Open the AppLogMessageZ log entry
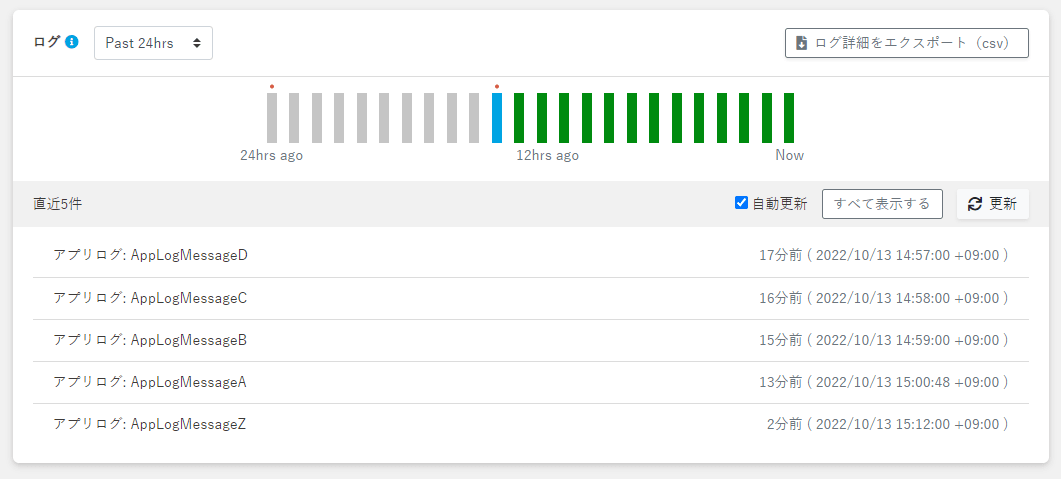 coord(150,424)
